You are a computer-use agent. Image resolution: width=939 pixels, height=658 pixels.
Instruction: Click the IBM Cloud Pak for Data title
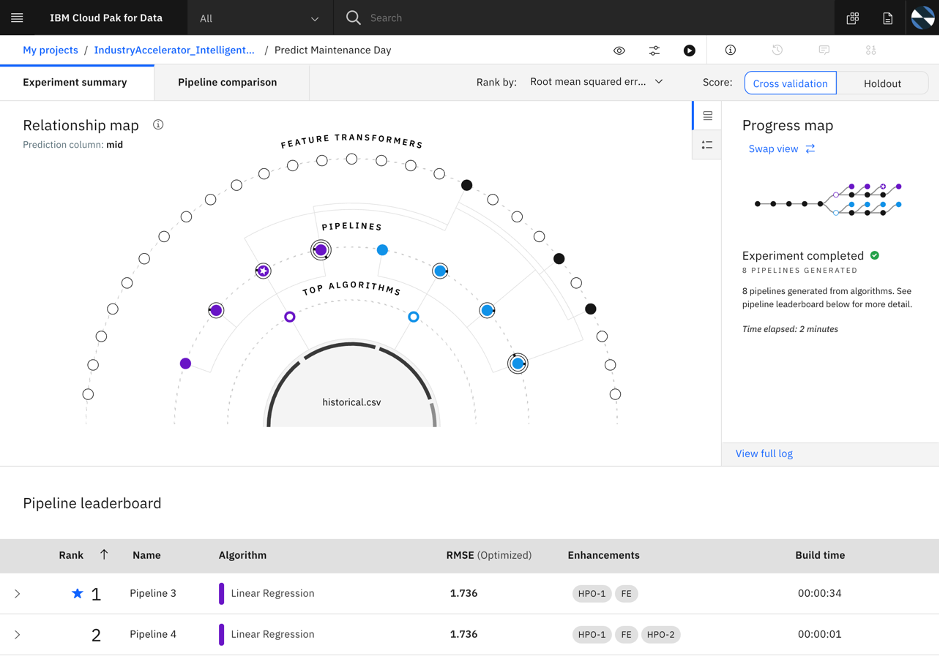coord(106,18)
